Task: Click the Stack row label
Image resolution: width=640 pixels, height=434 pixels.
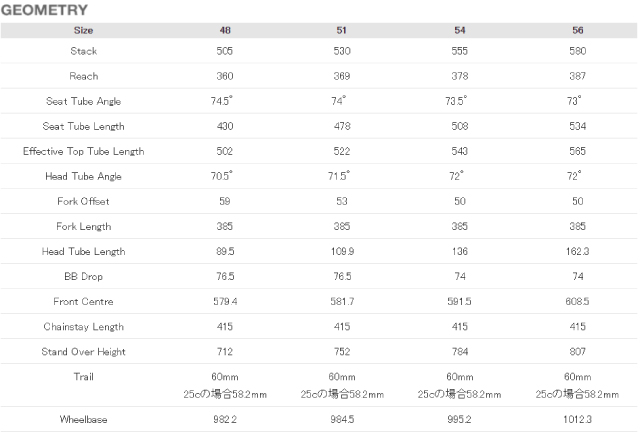Action: pyautogui.click(x=84, y=51)
